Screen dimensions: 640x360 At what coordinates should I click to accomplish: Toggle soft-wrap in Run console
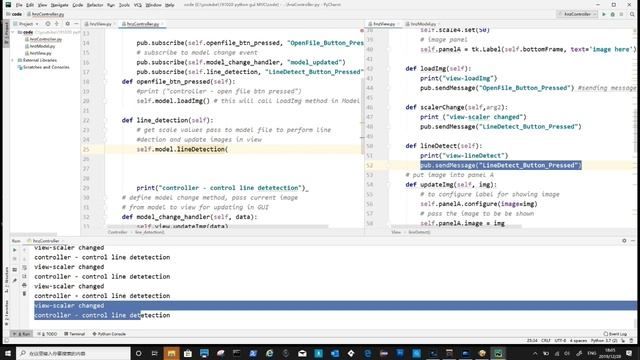[24, 268]
